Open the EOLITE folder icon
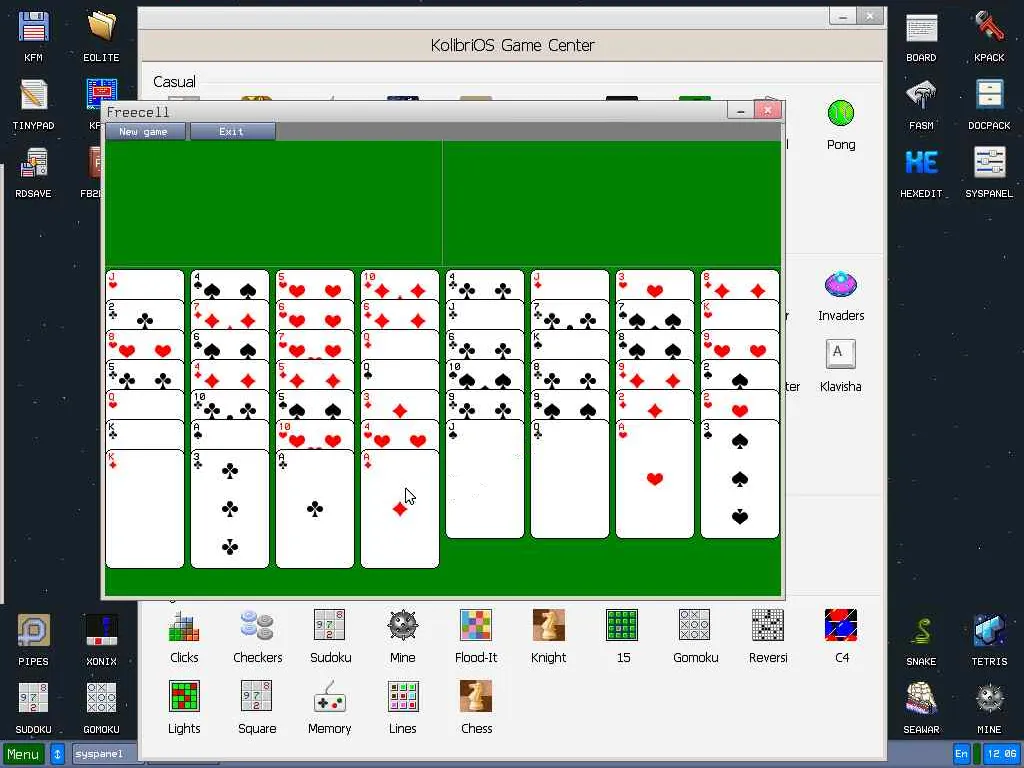Viewport: 1024px width, 768px height. pos(101,37)
